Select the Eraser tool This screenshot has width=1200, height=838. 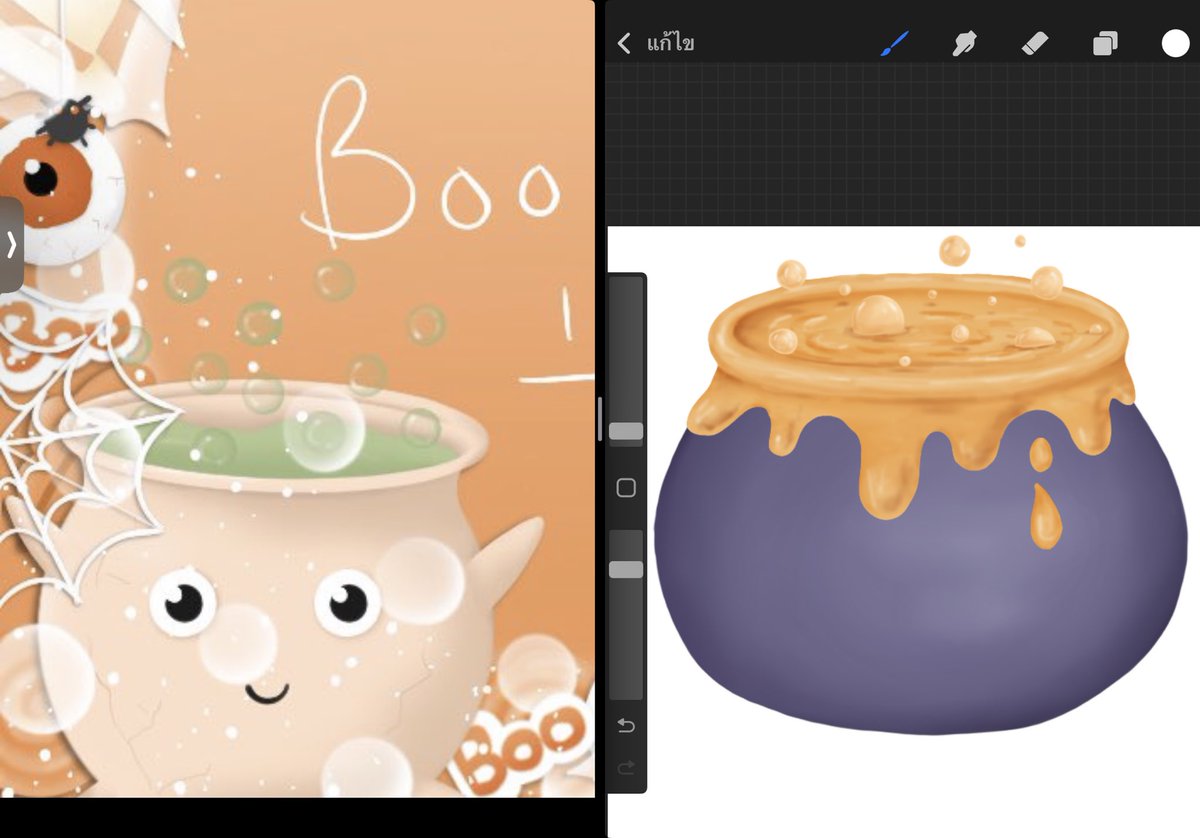pyautogui.click(x=1035, y=43)
